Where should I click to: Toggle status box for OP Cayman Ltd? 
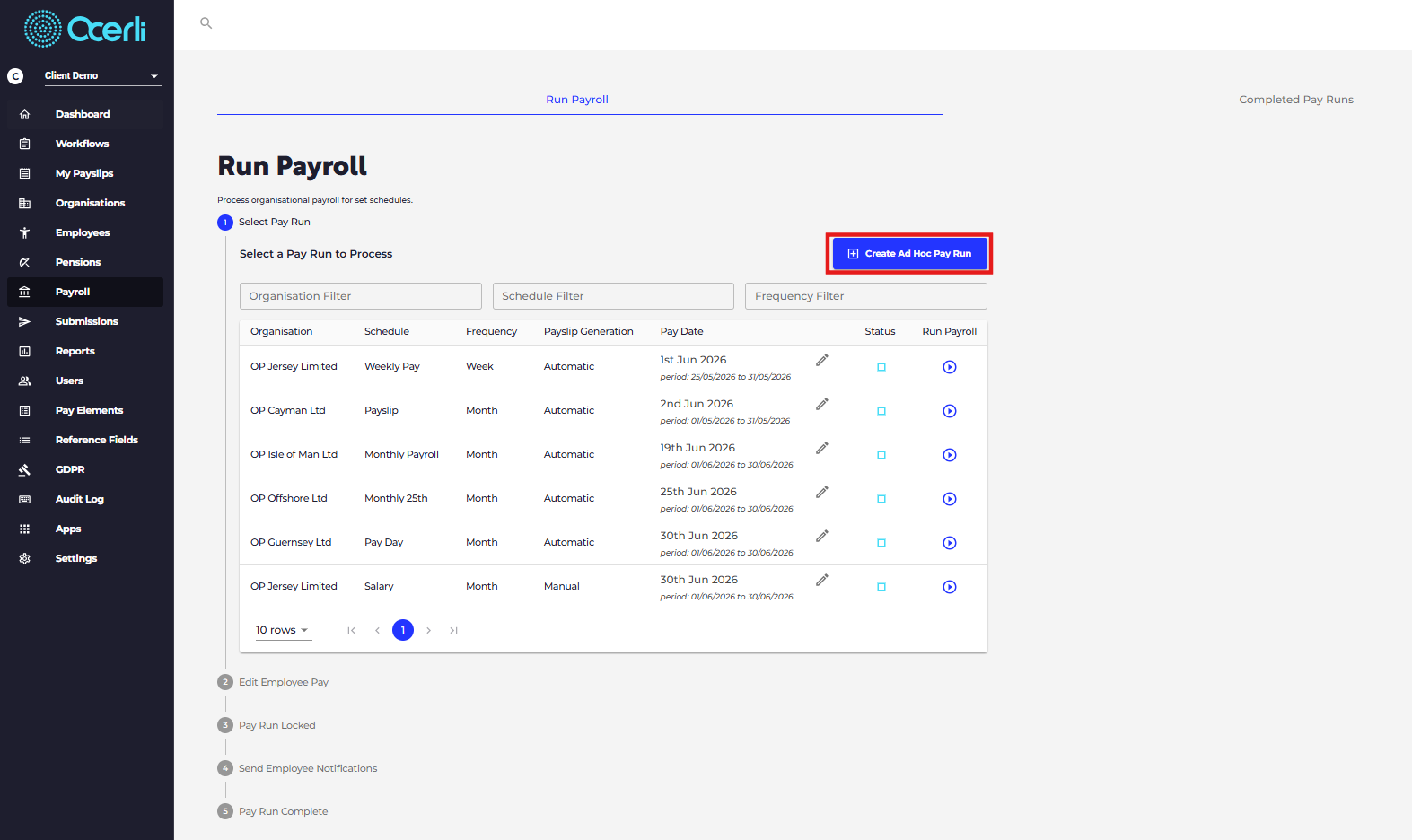(x=881, y=411)
